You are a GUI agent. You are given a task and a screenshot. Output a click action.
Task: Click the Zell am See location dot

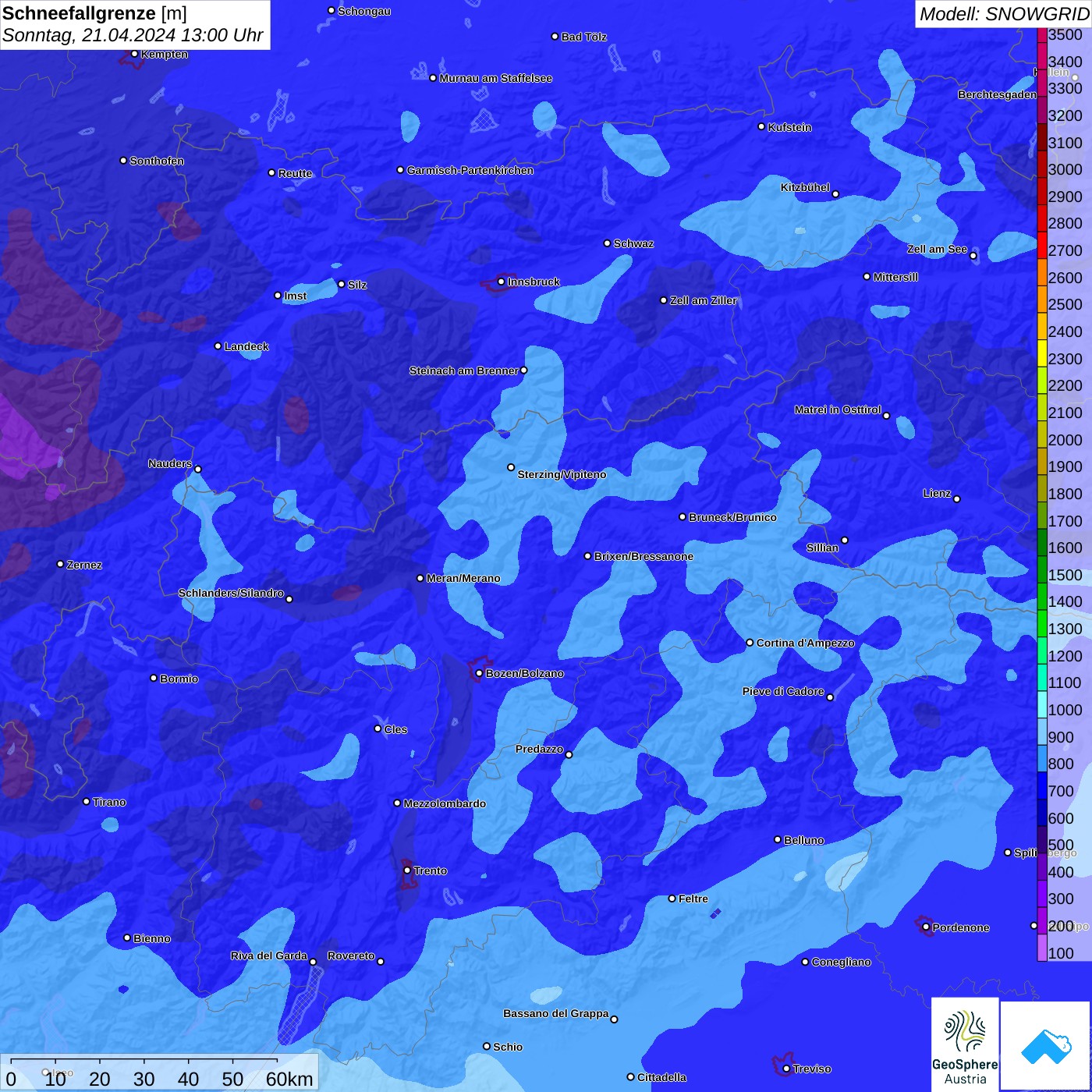[973, 256]
